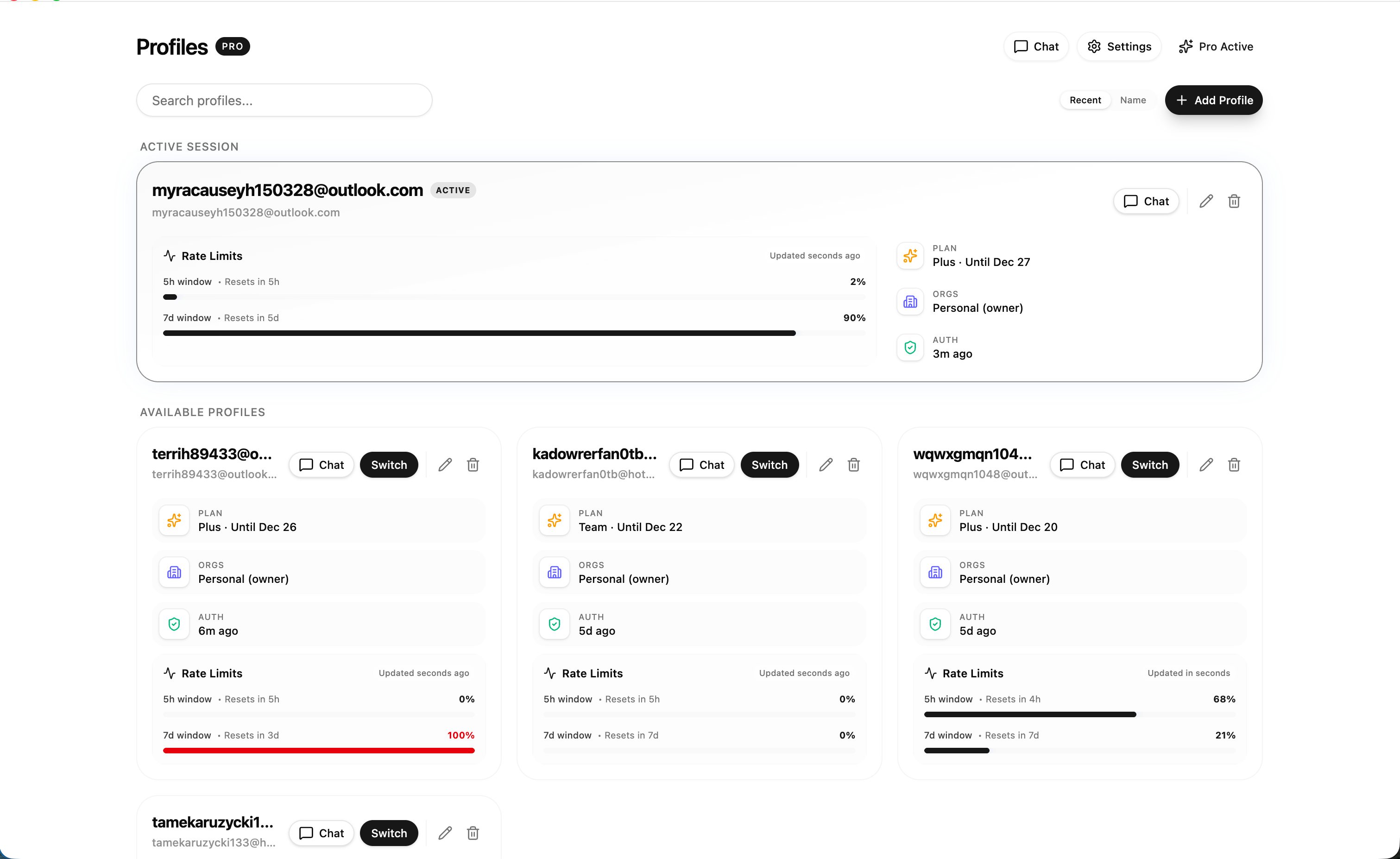Click the 7d window 90% usage bar
Screen dimensions: 1400x859
pos(479,333)
